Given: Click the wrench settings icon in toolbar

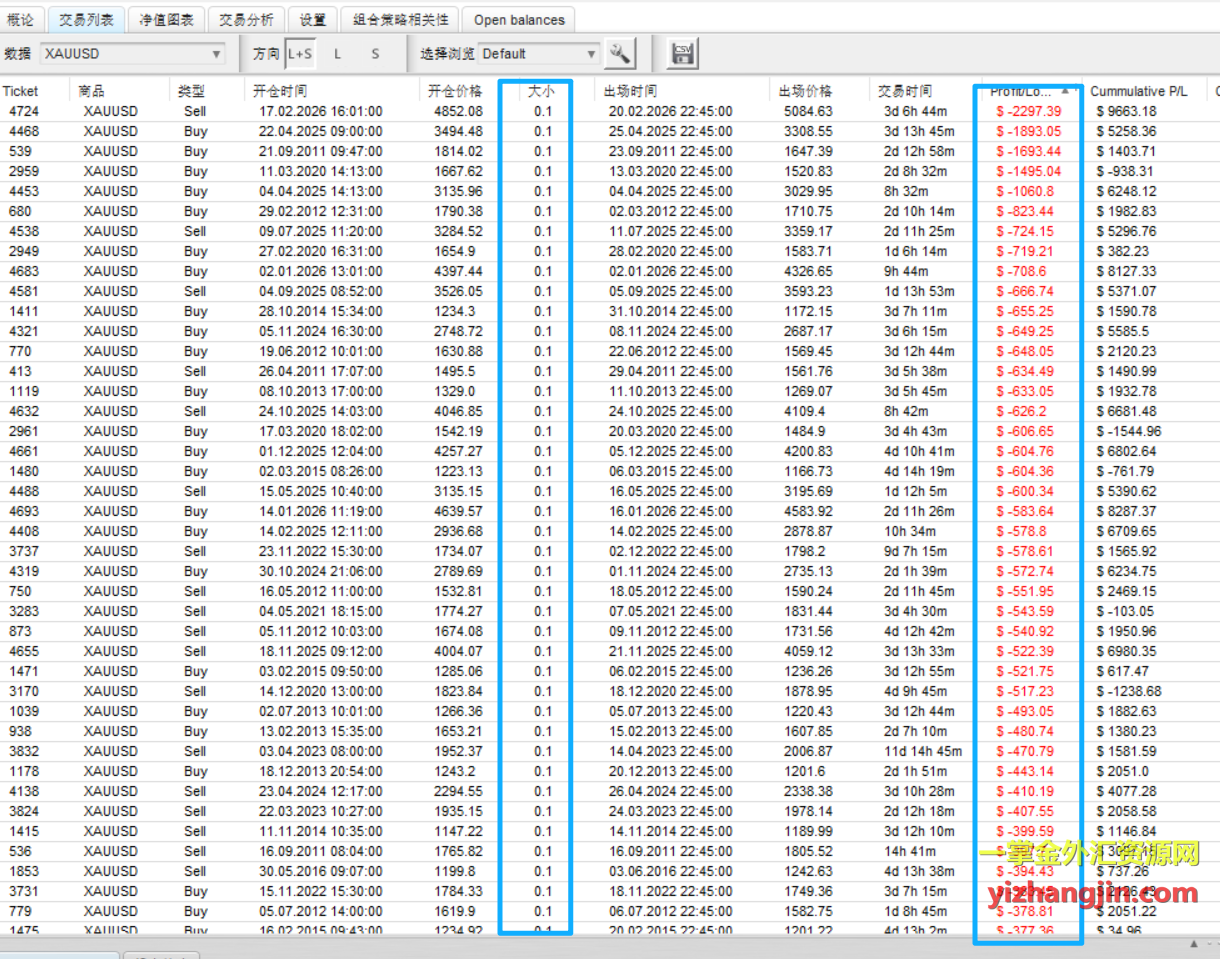Looking at the screenshot, I should (x=620, y=54).
